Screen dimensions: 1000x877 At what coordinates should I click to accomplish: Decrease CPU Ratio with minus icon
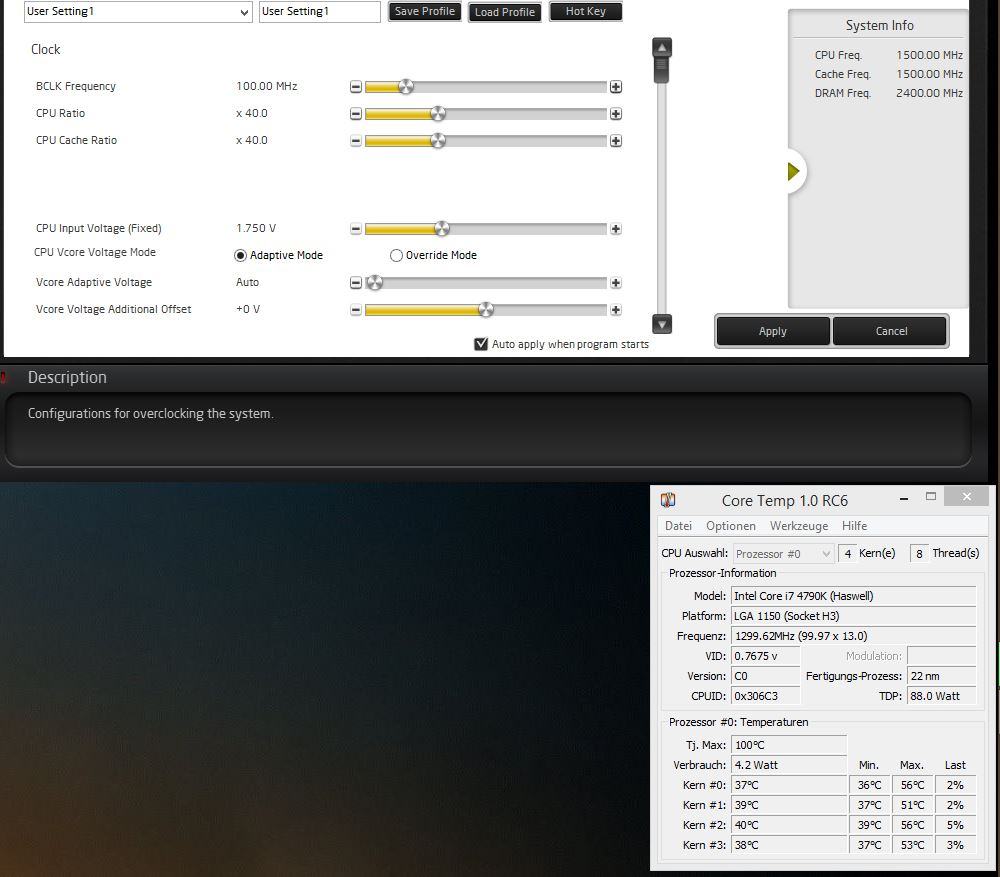356,114
